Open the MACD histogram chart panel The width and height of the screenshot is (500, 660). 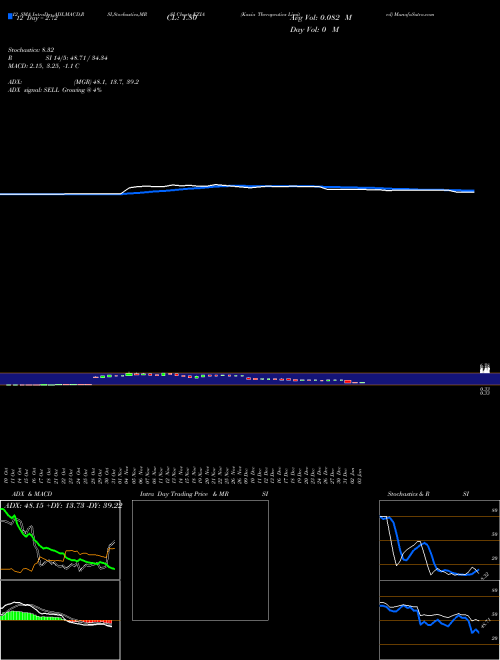[x=60, y=620]
